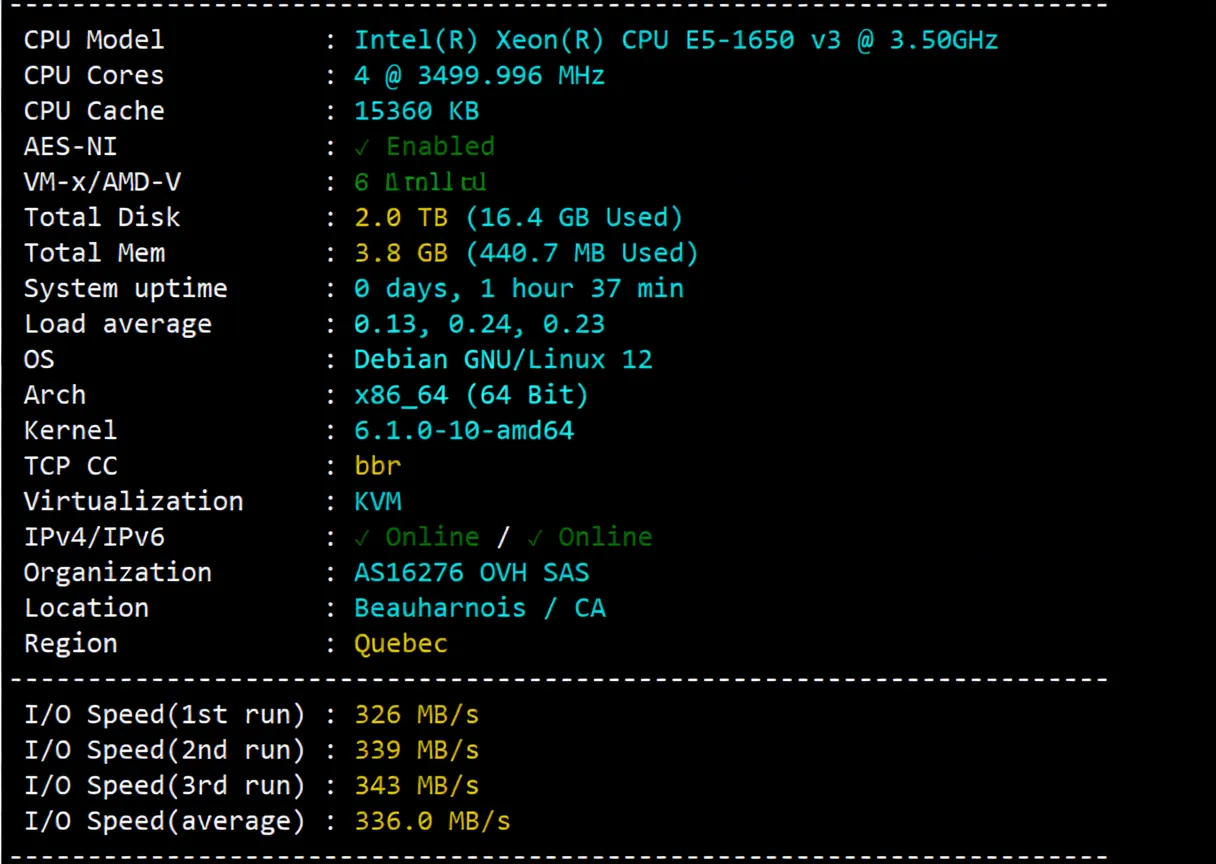This screenshot has width=1216, height=864.
Task: Select the x86_64 architecture label
Action: [470, 394]
